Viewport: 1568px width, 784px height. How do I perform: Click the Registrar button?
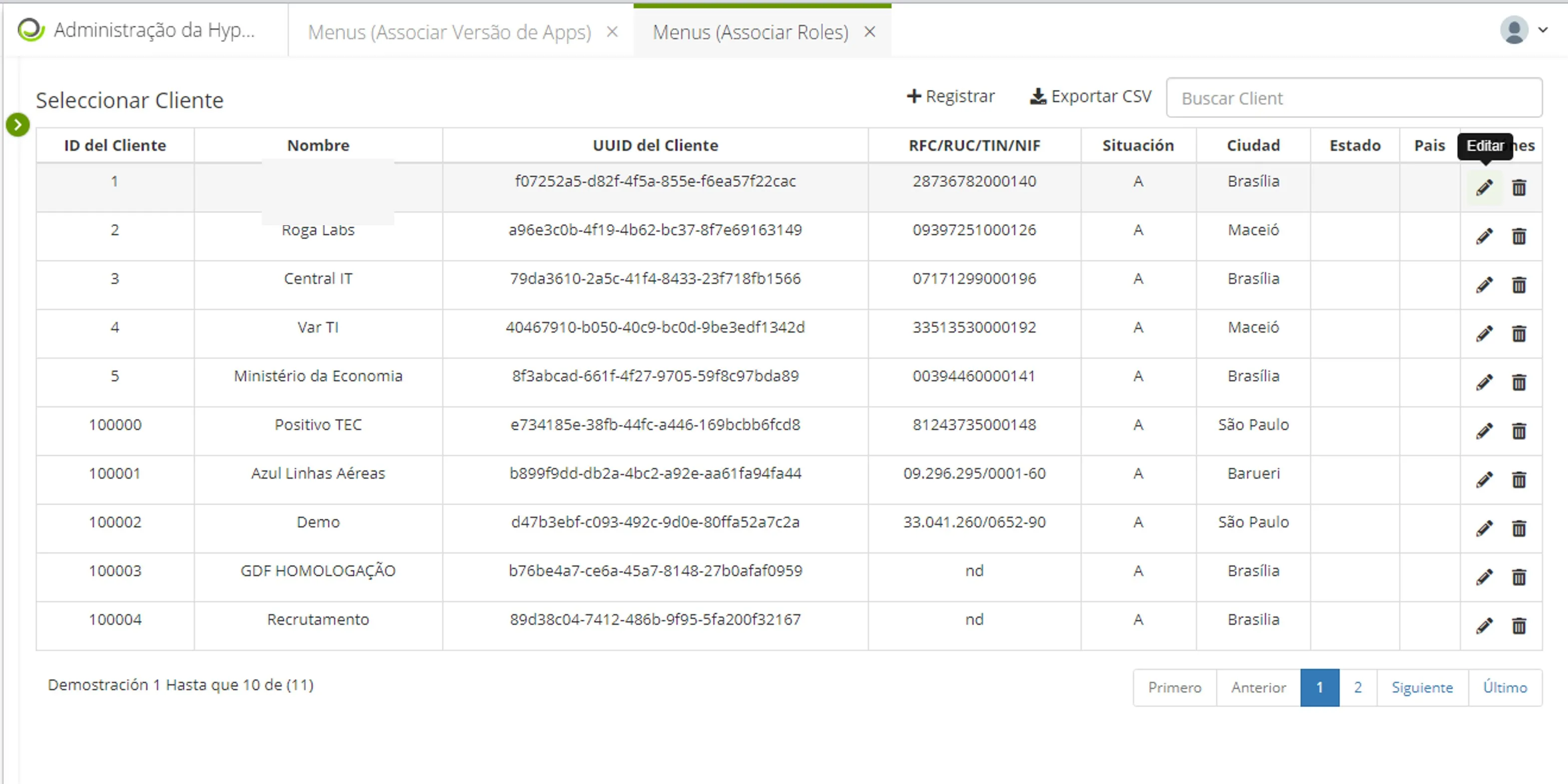950,96
